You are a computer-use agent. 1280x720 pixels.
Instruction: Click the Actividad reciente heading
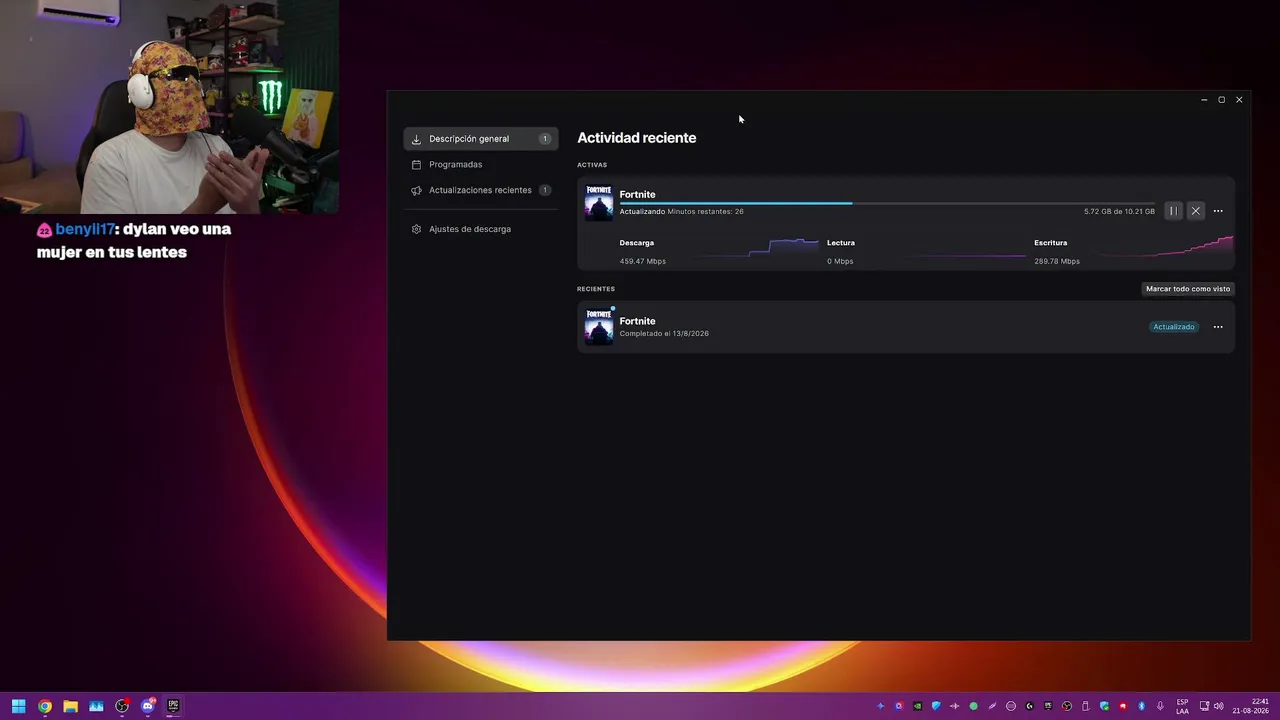click(637, 138)
